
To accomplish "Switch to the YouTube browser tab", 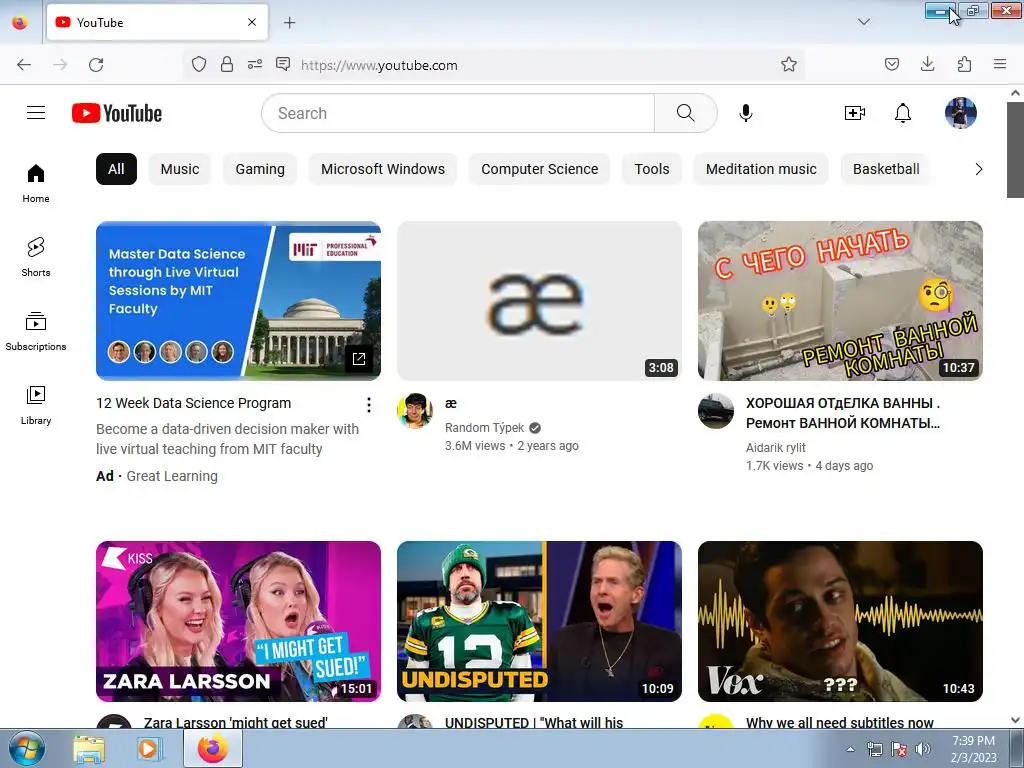I will pos(157,22).
